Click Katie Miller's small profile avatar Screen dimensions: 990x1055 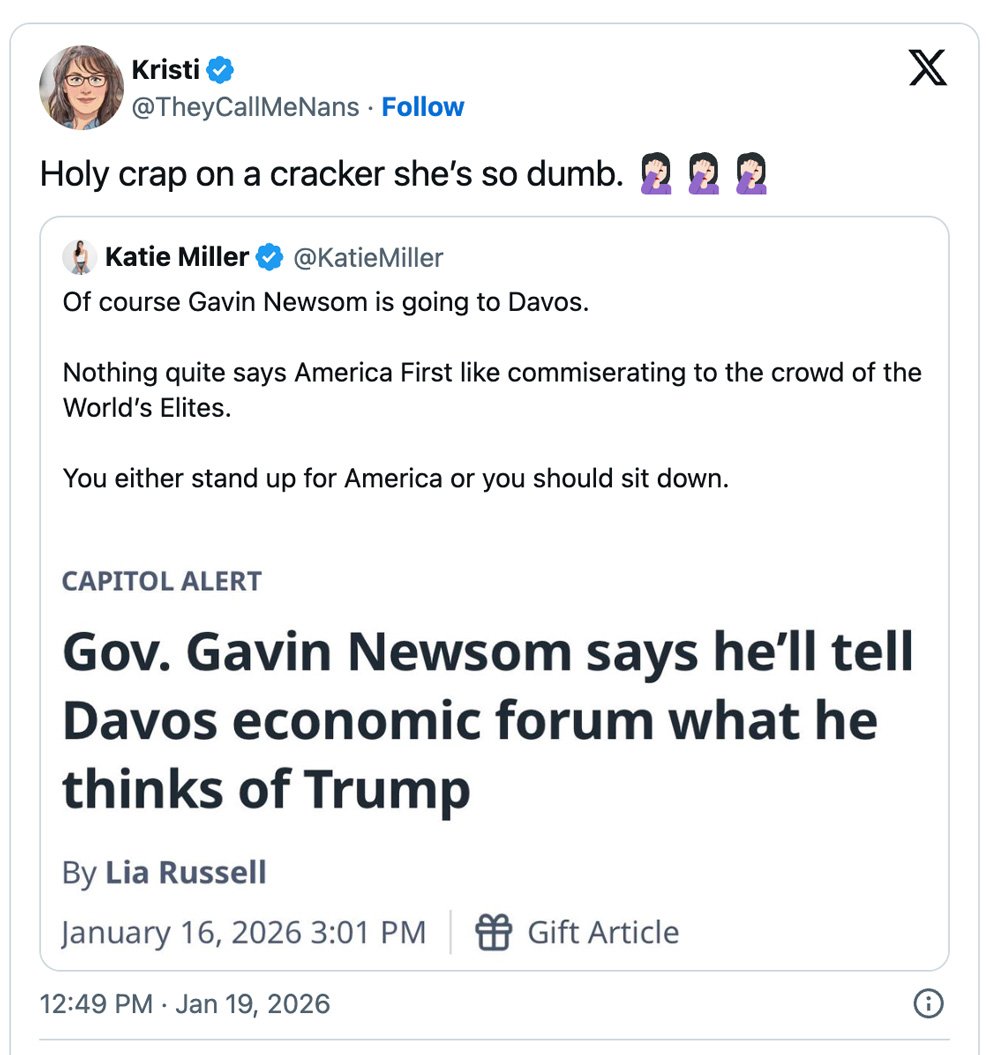point(79,258)
